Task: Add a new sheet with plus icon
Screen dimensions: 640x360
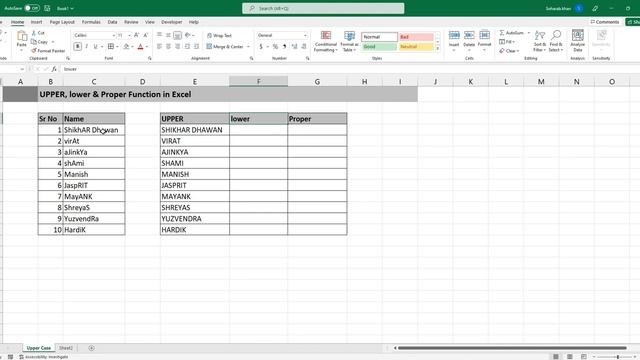Action: click(91, 348)
